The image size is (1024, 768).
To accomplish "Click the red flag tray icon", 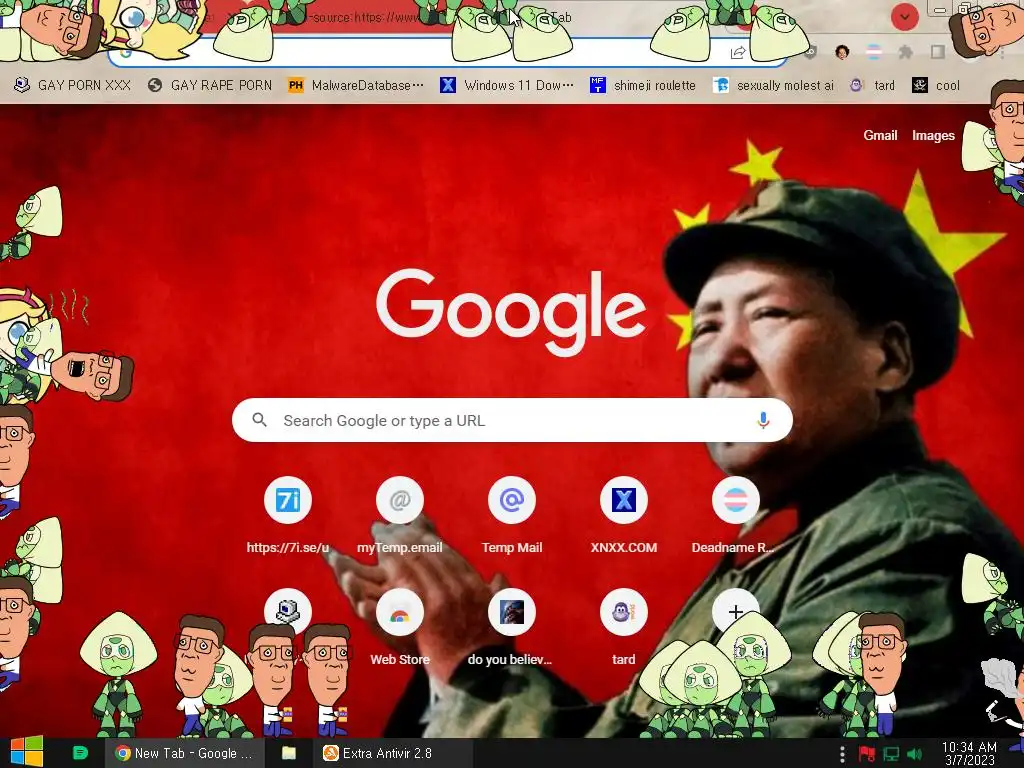I will (x=867, y=754).
